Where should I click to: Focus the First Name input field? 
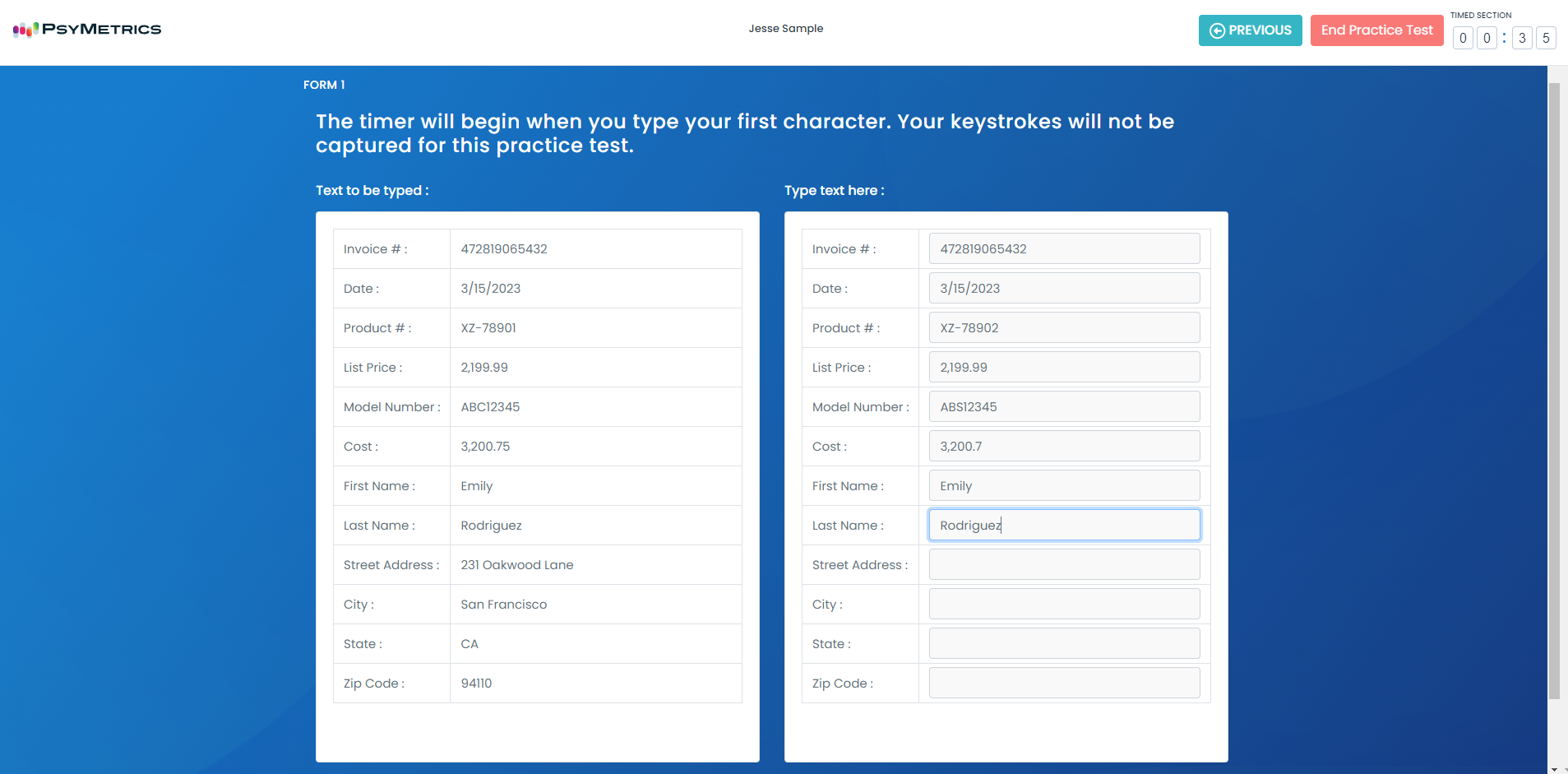[x=1064, y=486]
